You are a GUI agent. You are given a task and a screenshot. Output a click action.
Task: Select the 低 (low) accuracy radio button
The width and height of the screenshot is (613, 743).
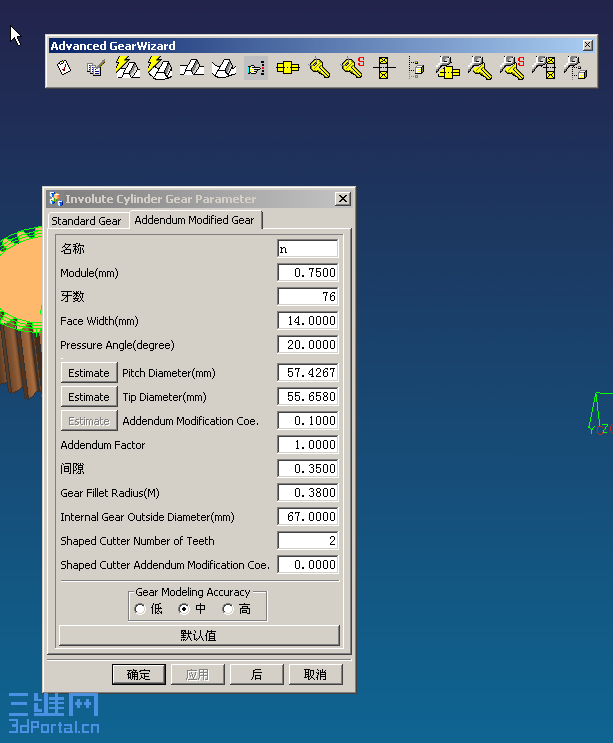point(140,609)
